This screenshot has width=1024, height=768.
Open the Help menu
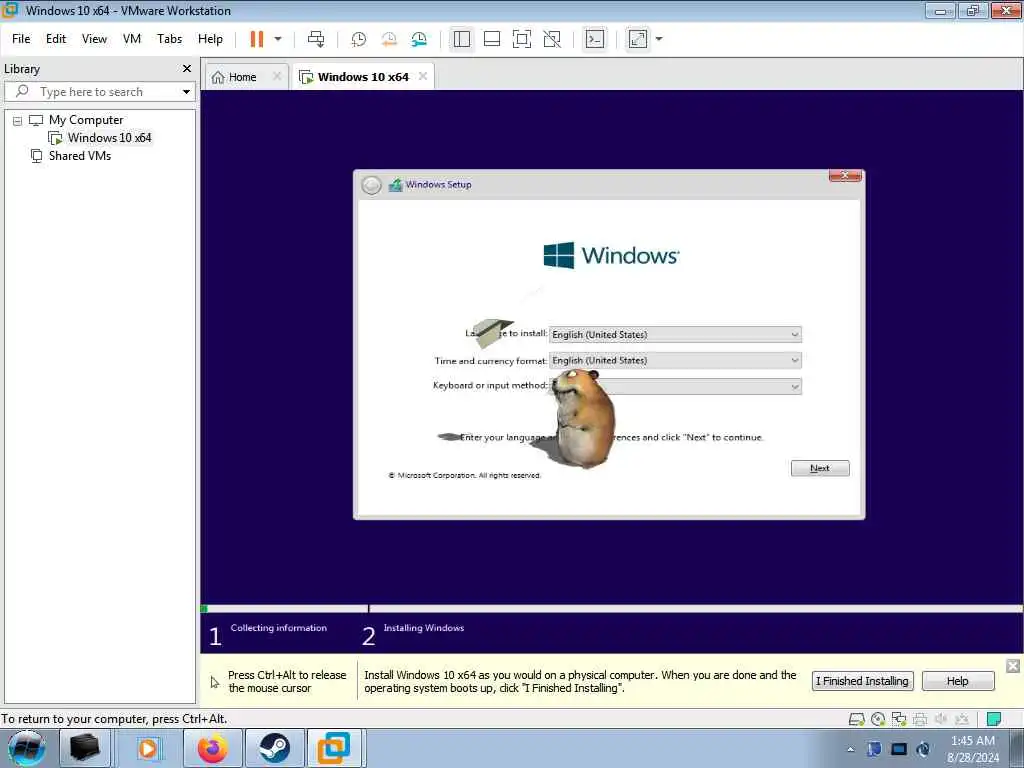point(210,39)
